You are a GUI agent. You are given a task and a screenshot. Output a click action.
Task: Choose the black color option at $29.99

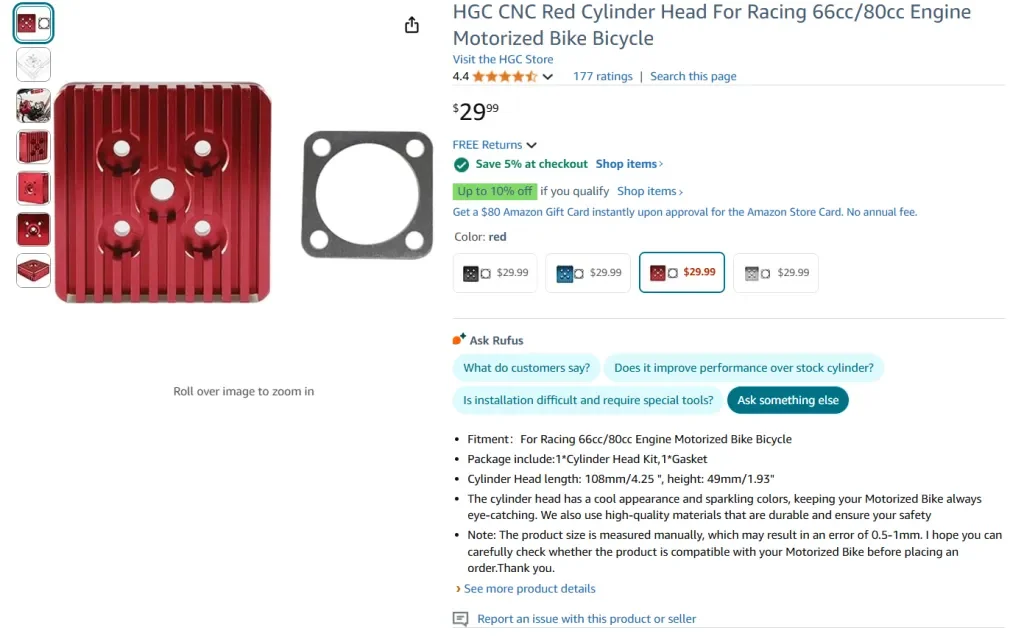coord(495,273)
